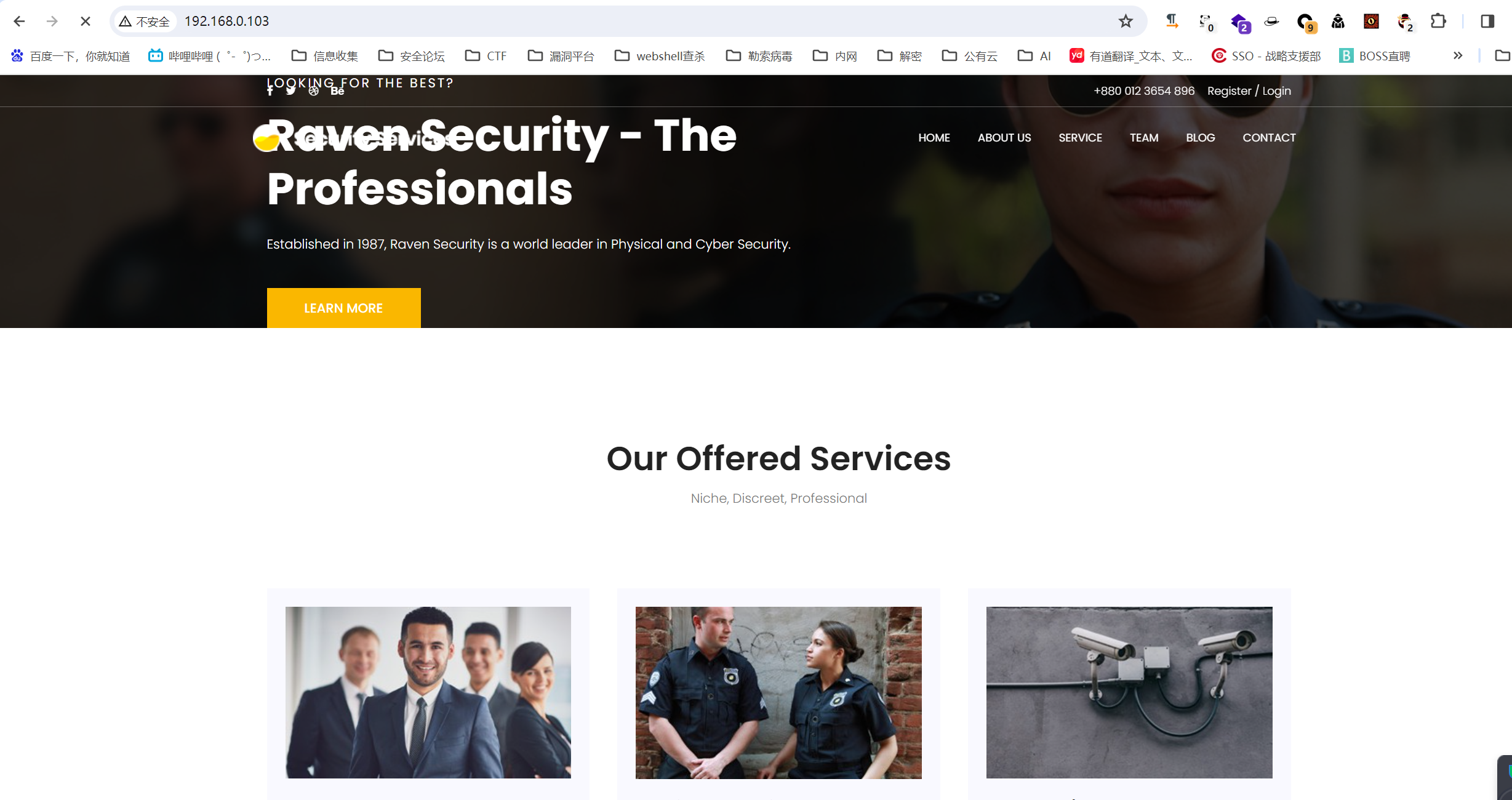Open the webshell查杀 bookmarks folder

pos(660,56)
